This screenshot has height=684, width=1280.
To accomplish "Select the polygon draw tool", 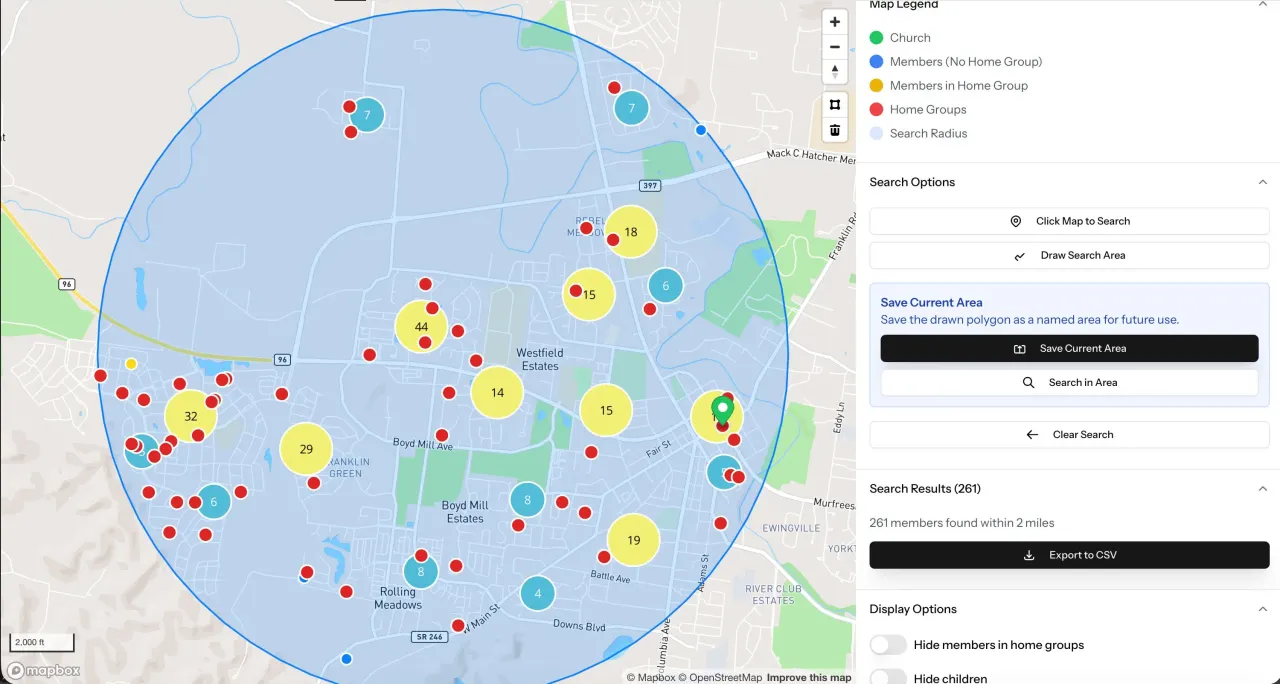I will (x=835, y=105).
